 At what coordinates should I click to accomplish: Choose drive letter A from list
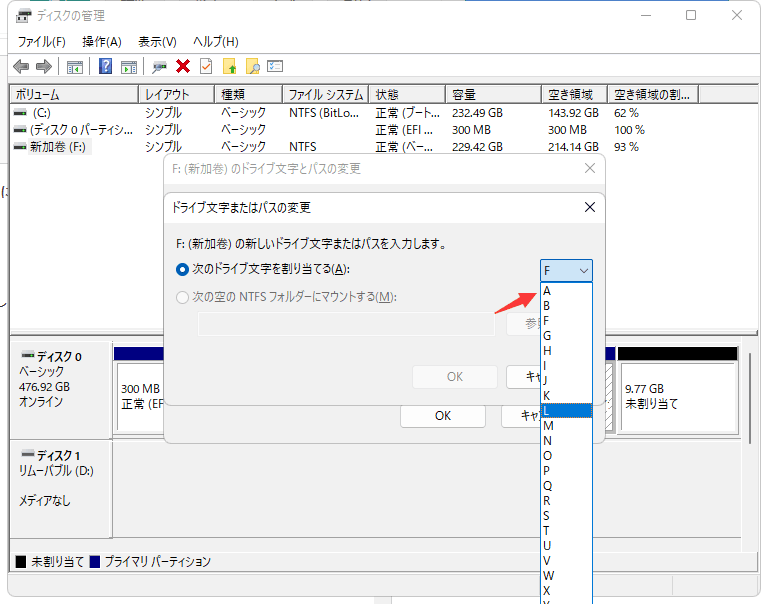[566, 291]
